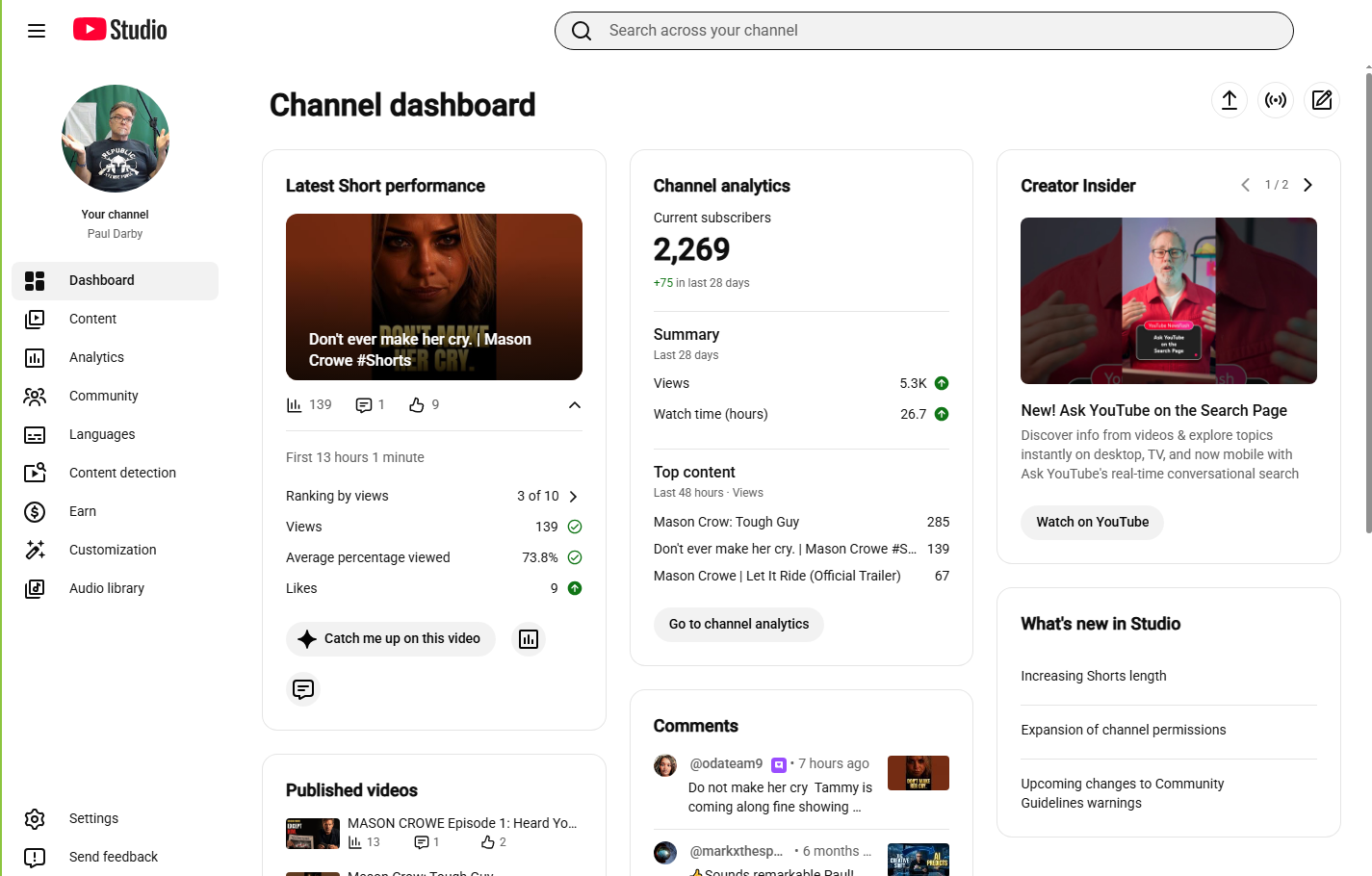Click the Settings gear icon
This screenshot has width=1372, height=876.
click(x=35, y=819)
